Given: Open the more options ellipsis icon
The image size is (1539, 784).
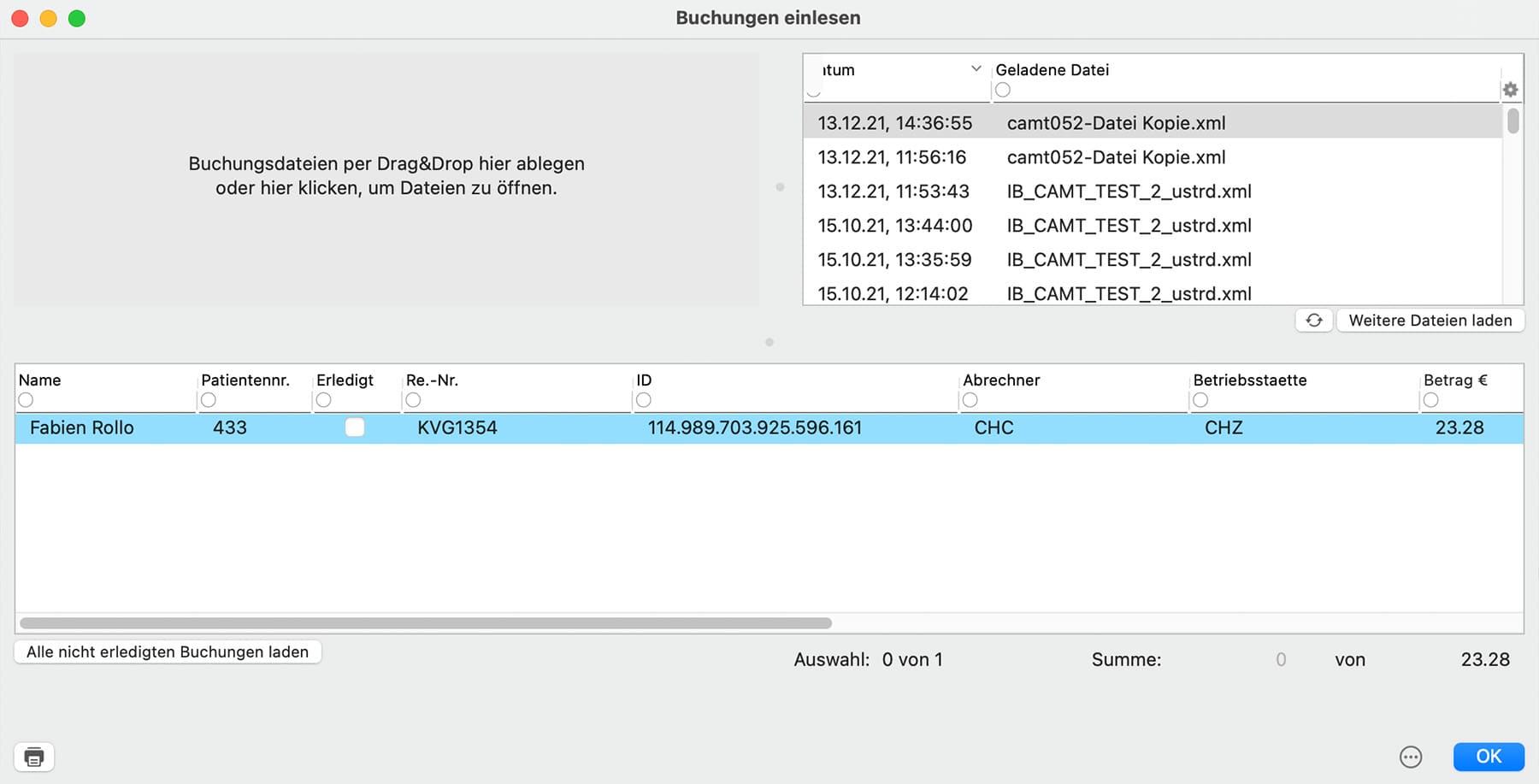Looking at the screenshot, I should [x=1411, y=757].
